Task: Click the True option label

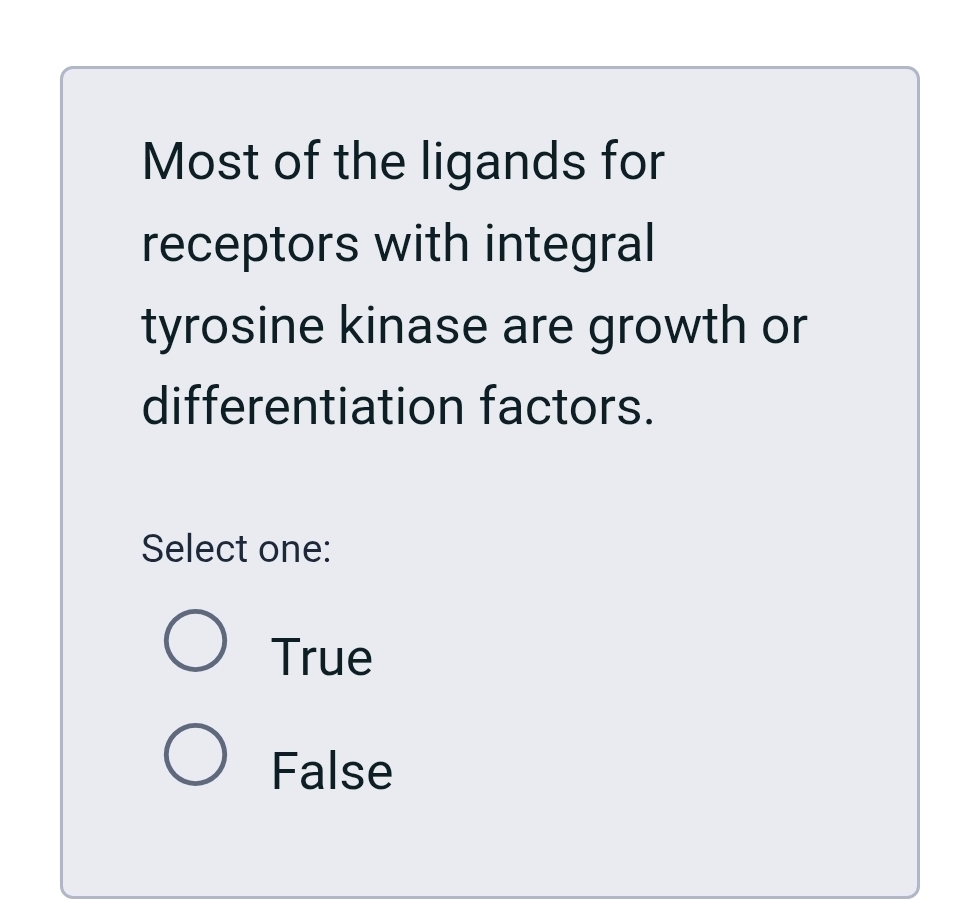Action: 320,655
